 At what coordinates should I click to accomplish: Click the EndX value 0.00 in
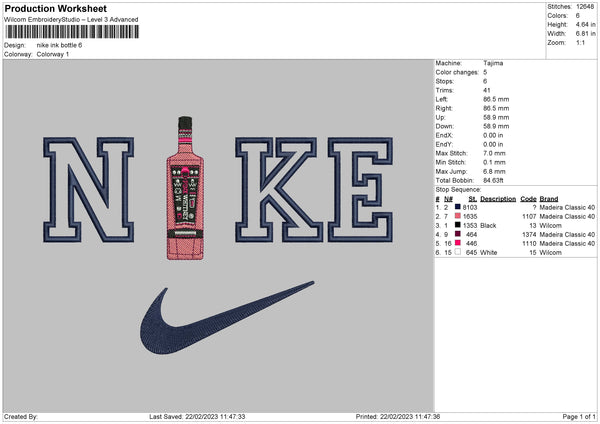[493, 135]
